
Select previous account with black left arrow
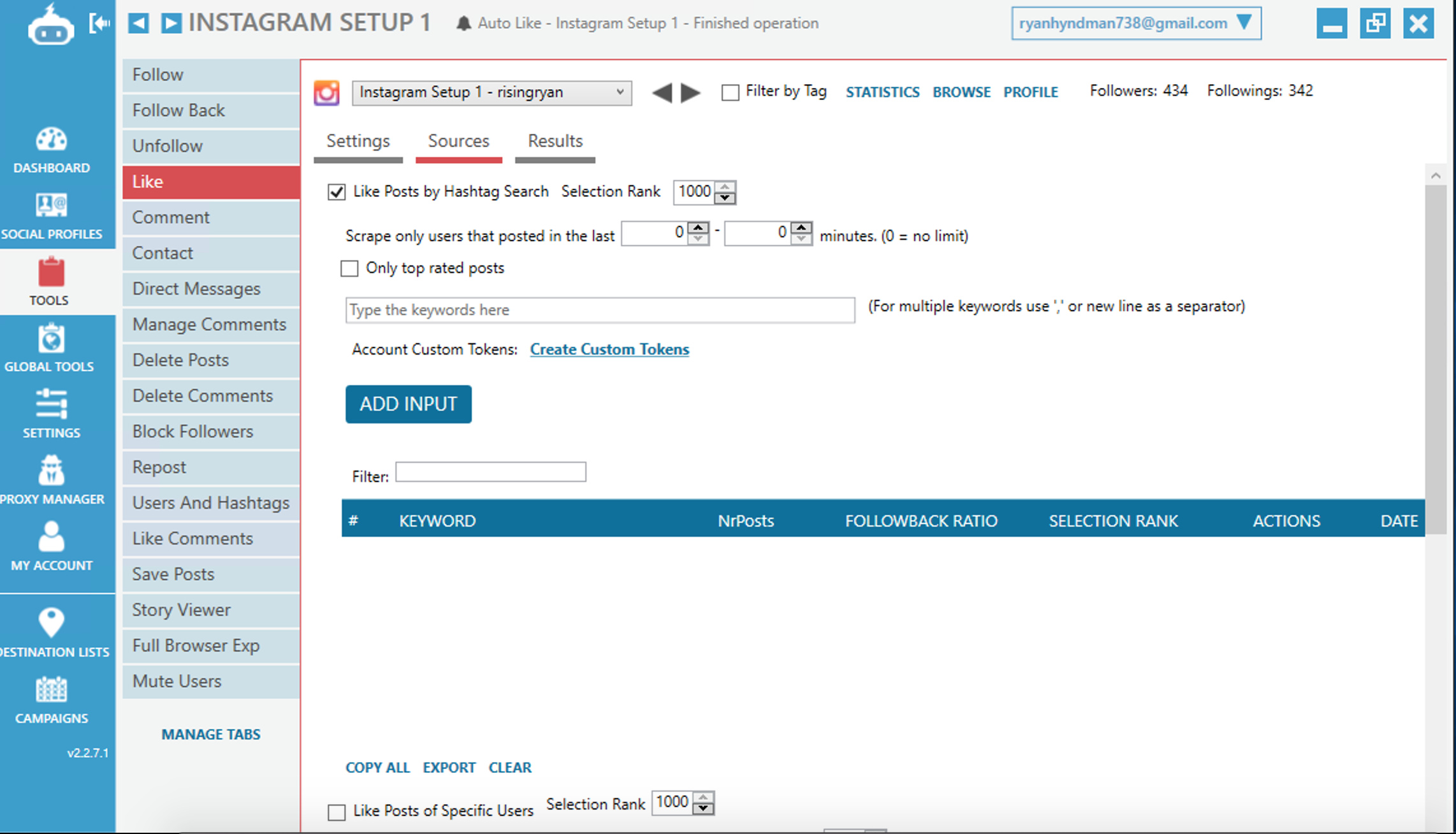662,93
